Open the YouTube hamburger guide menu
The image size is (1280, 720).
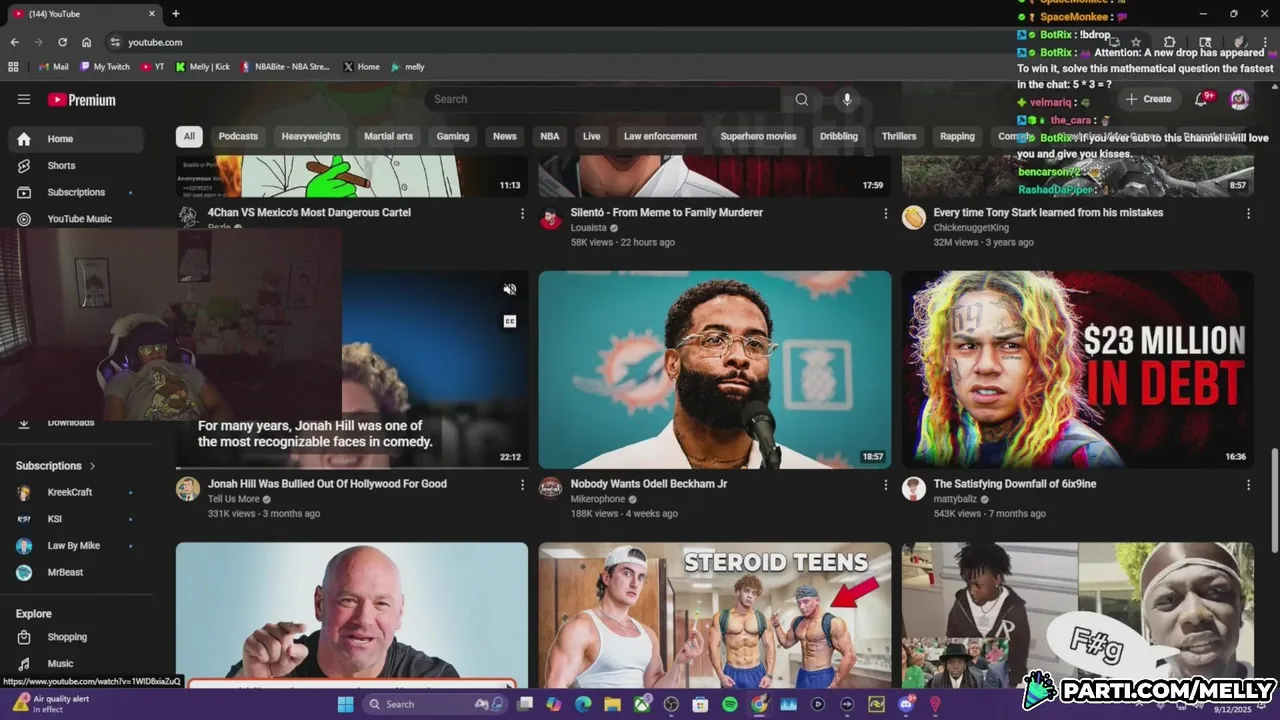click(24, 99)
